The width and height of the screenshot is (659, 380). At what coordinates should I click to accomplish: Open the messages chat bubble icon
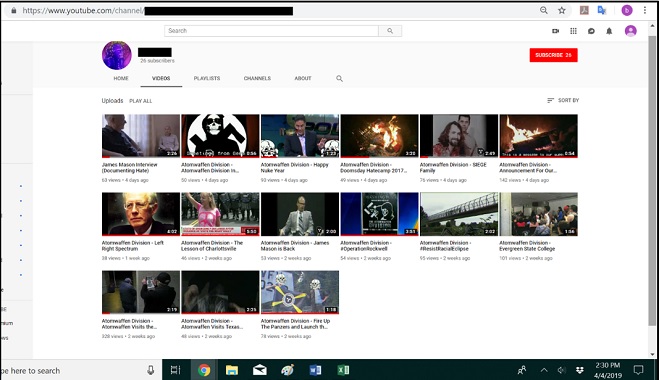coord(591,31)
